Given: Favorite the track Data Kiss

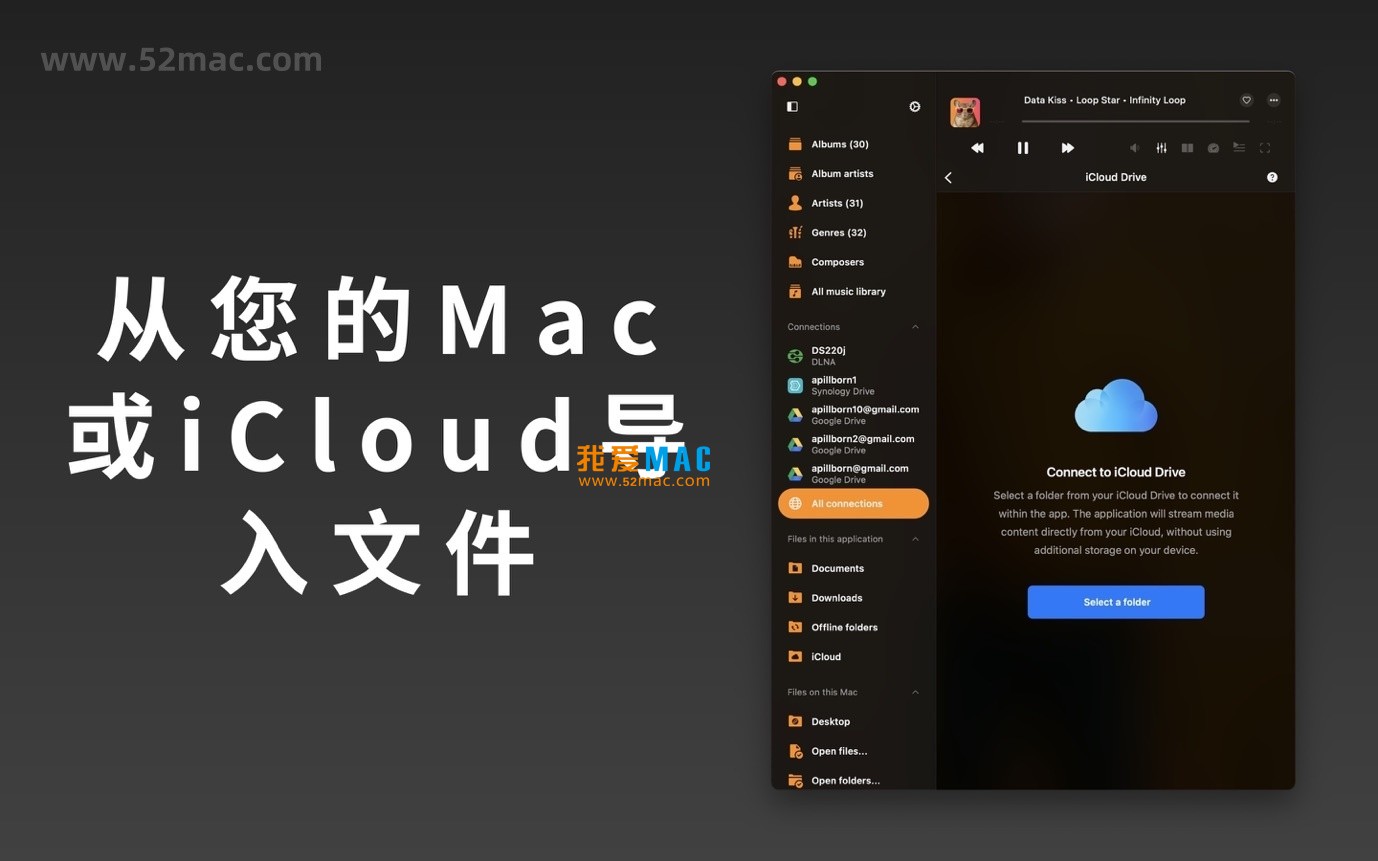Looking at the screenshot, I should (x=1246, y=100).
